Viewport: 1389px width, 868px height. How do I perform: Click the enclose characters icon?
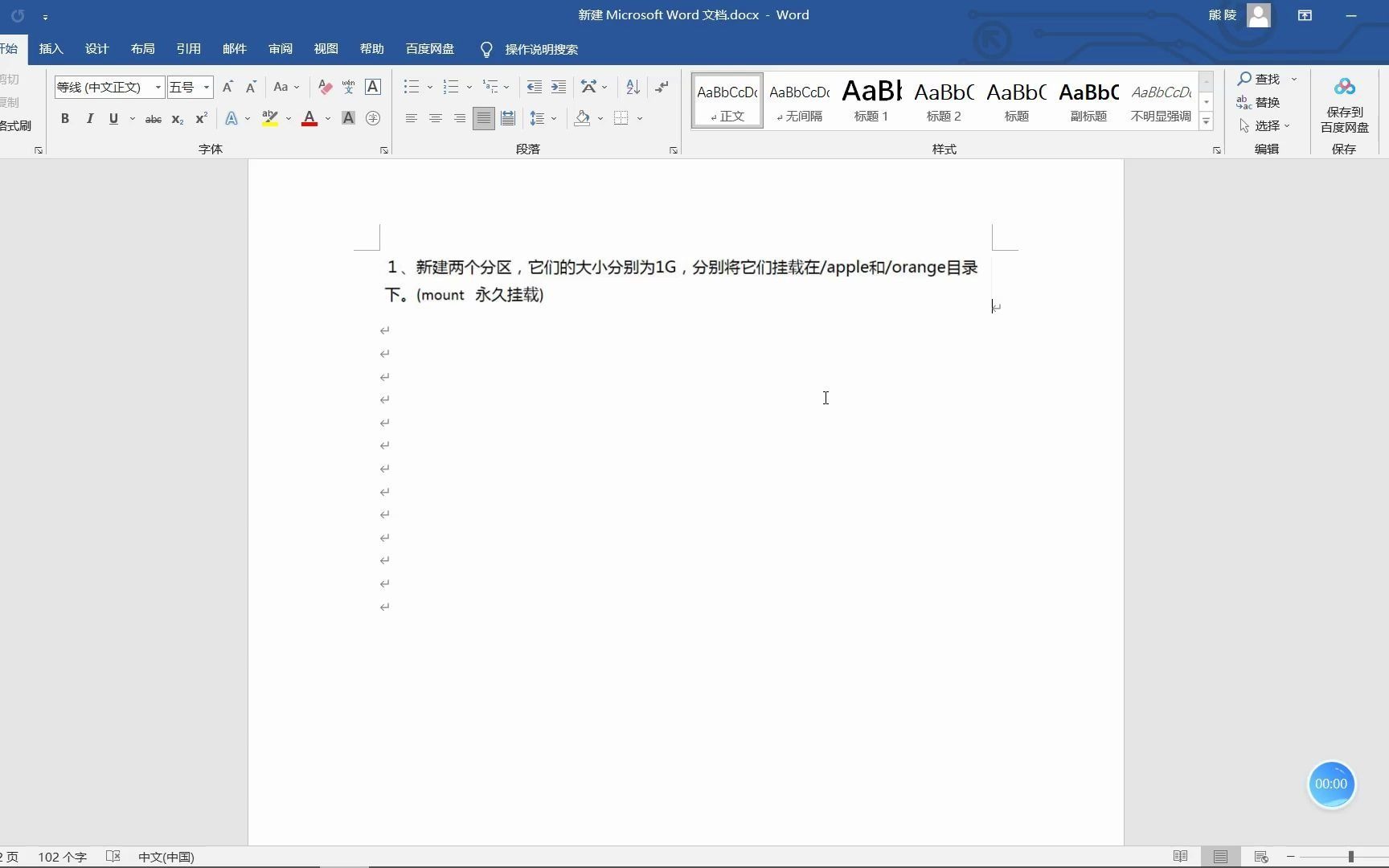373,118
